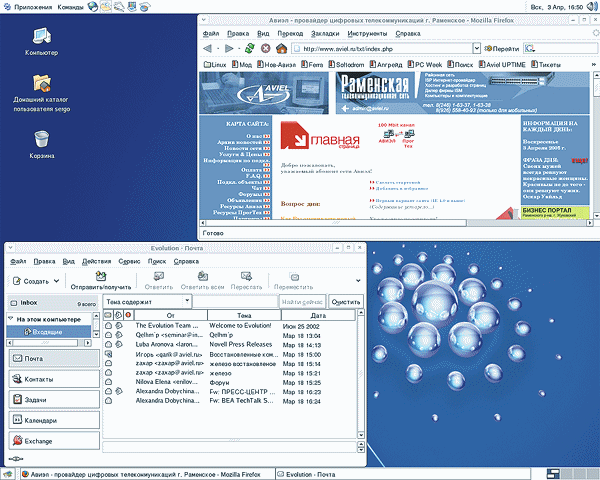
Task: Stop page loading in Firefox
Action: click(266, 49)
